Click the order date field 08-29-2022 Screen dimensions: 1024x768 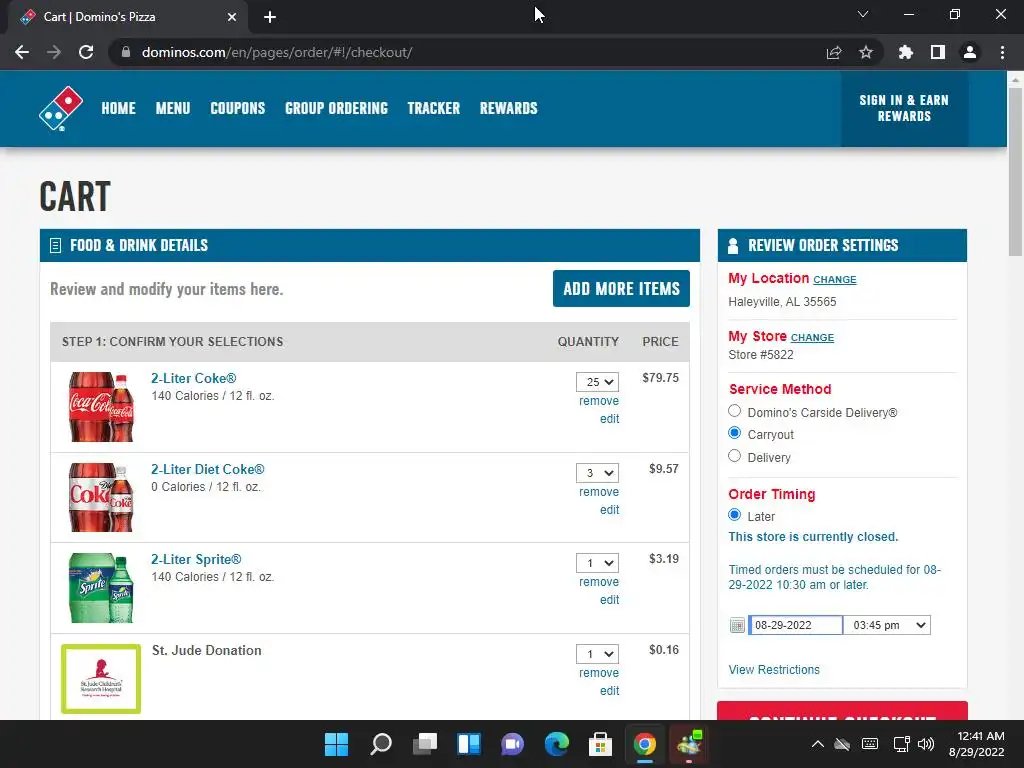(x=795, y=625)
